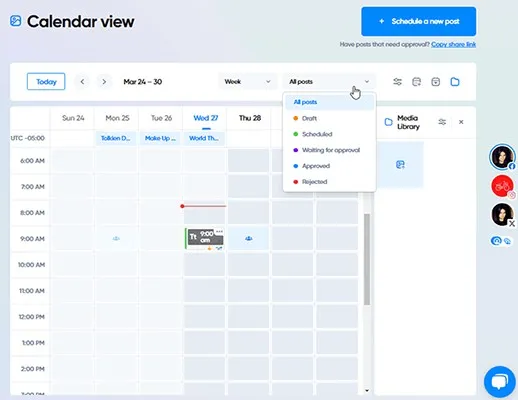Go to the next week arrow
The width and height of the screenshot is (518, 400).
click(104, 82)
